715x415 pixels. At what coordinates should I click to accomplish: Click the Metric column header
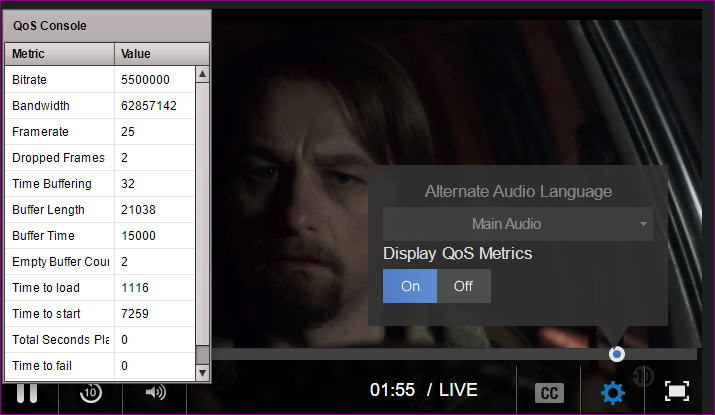pos(60,54)
